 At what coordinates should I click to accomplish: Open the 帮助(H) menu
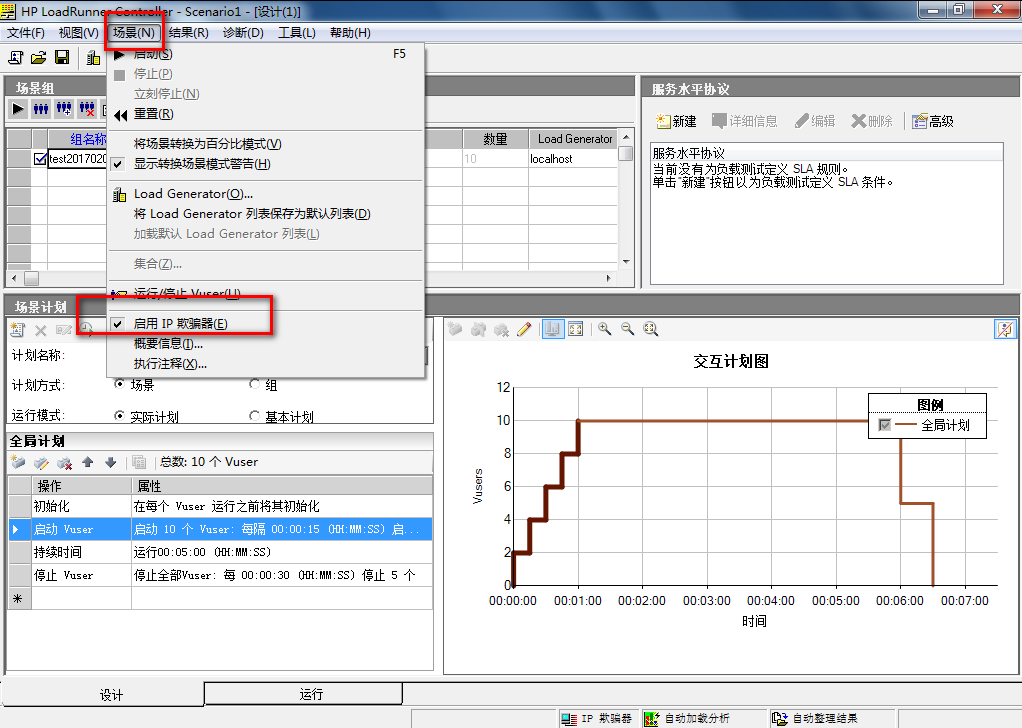tap(350, 33)
